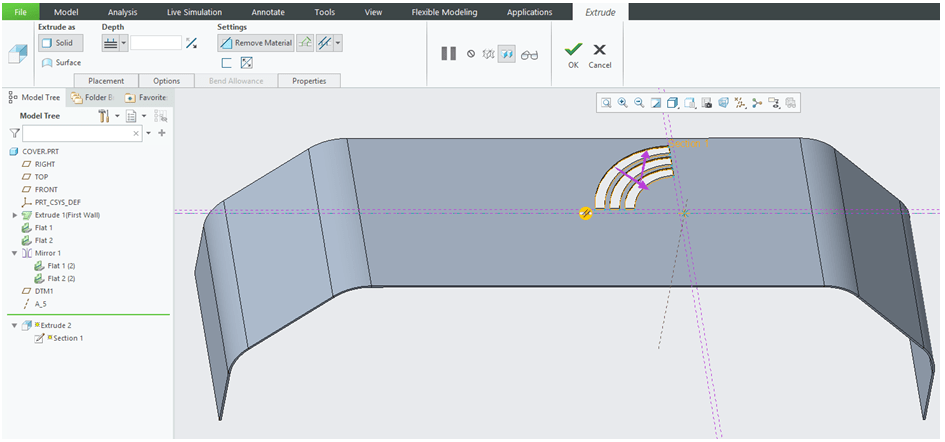
Task: Open the Model Tree settings hammer icon
Action: (104, 116)
